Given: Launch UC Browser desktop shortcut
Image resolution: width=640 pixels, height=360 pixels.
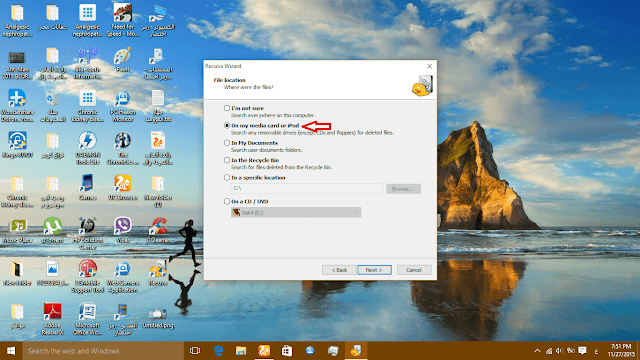Looking at the screenshot, I should point(122,188).
